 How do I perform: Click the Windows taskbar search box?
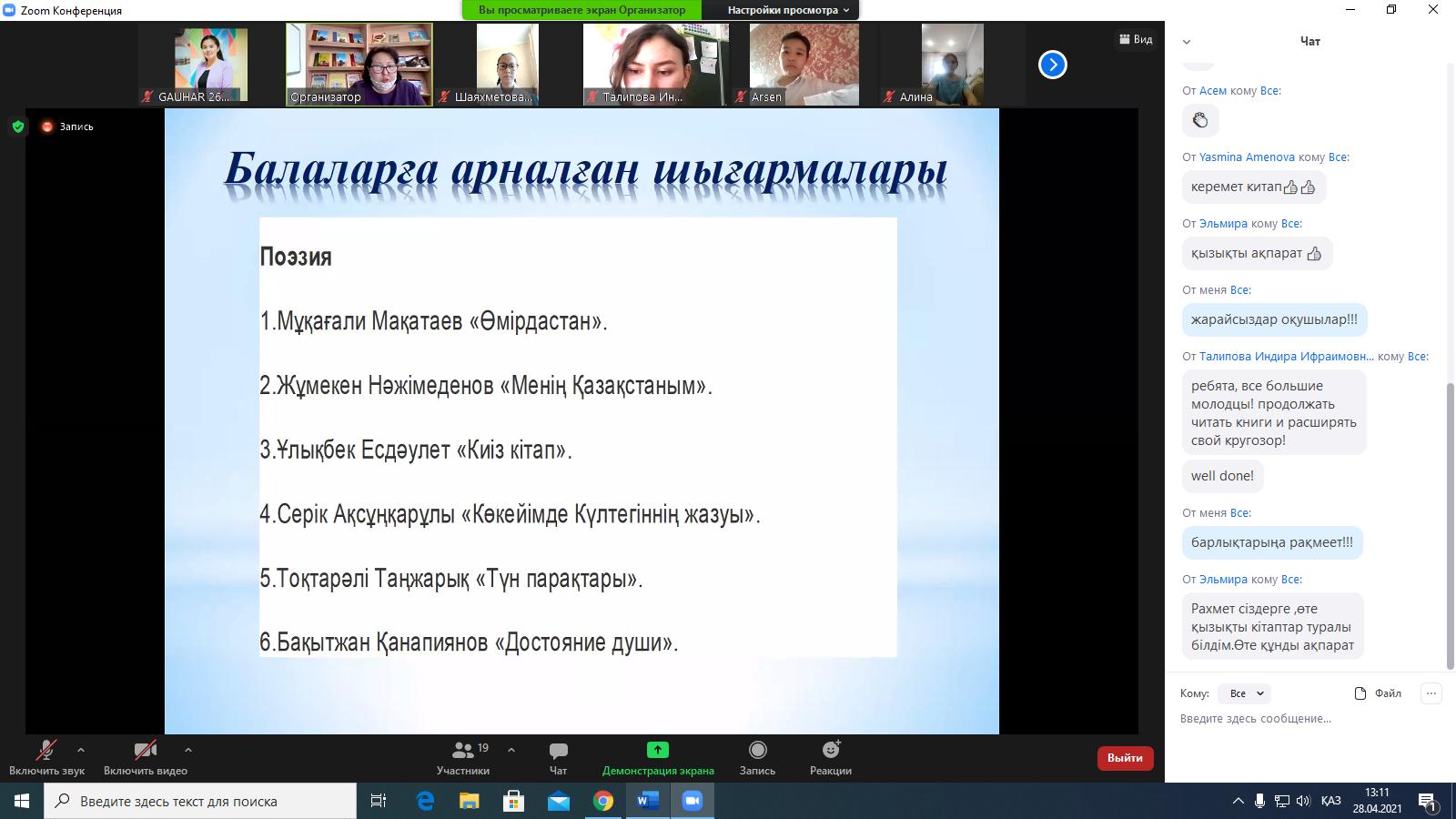click(x=200, y=801)
